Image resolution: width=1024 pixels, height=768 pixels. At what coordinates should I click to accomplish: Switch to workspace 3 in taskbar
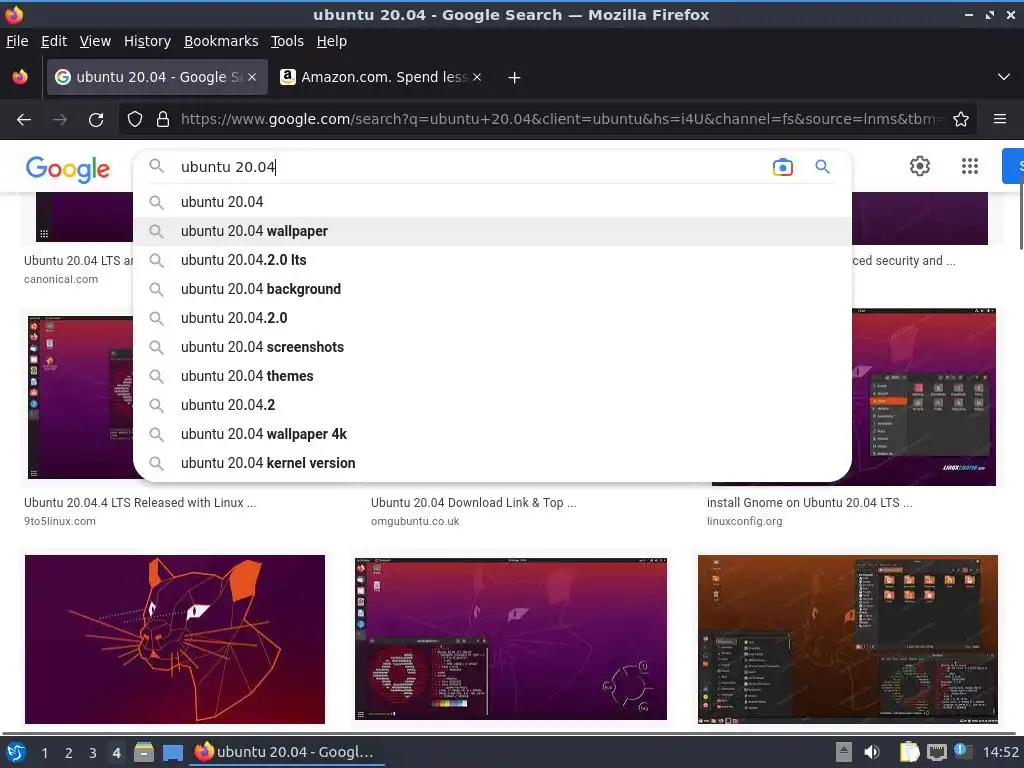pos(93,753)
